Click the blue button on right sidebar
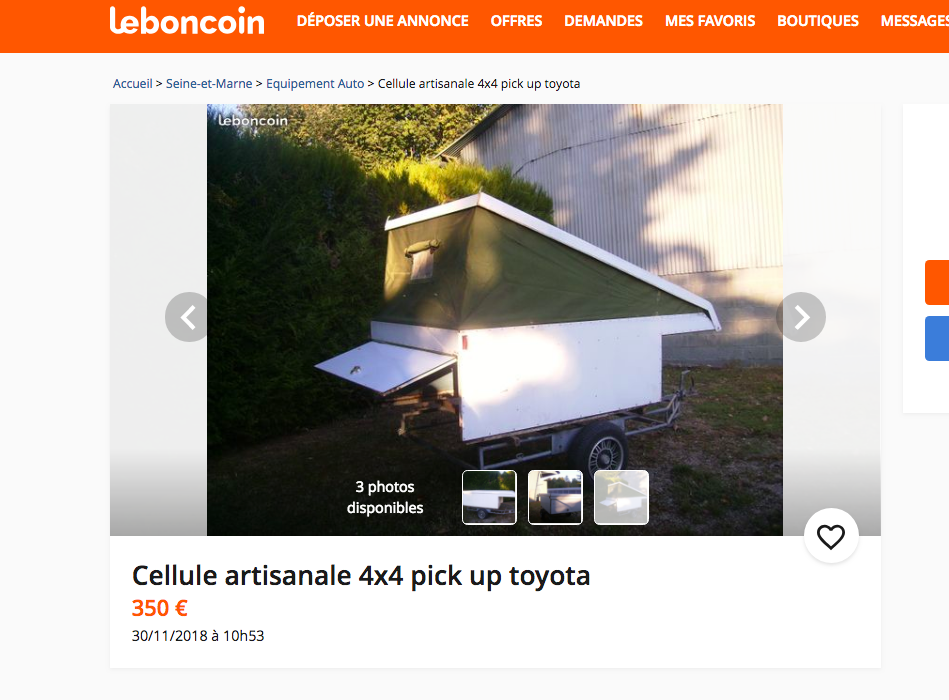The image size is (949, 700). coord(937,339)
